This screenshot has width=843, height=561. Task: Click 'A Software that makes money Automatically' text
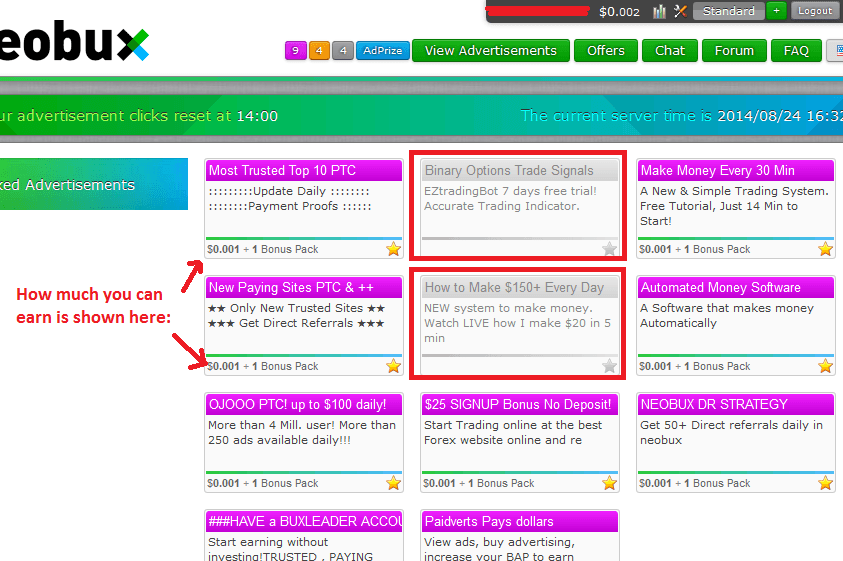[x=726, y=315]
